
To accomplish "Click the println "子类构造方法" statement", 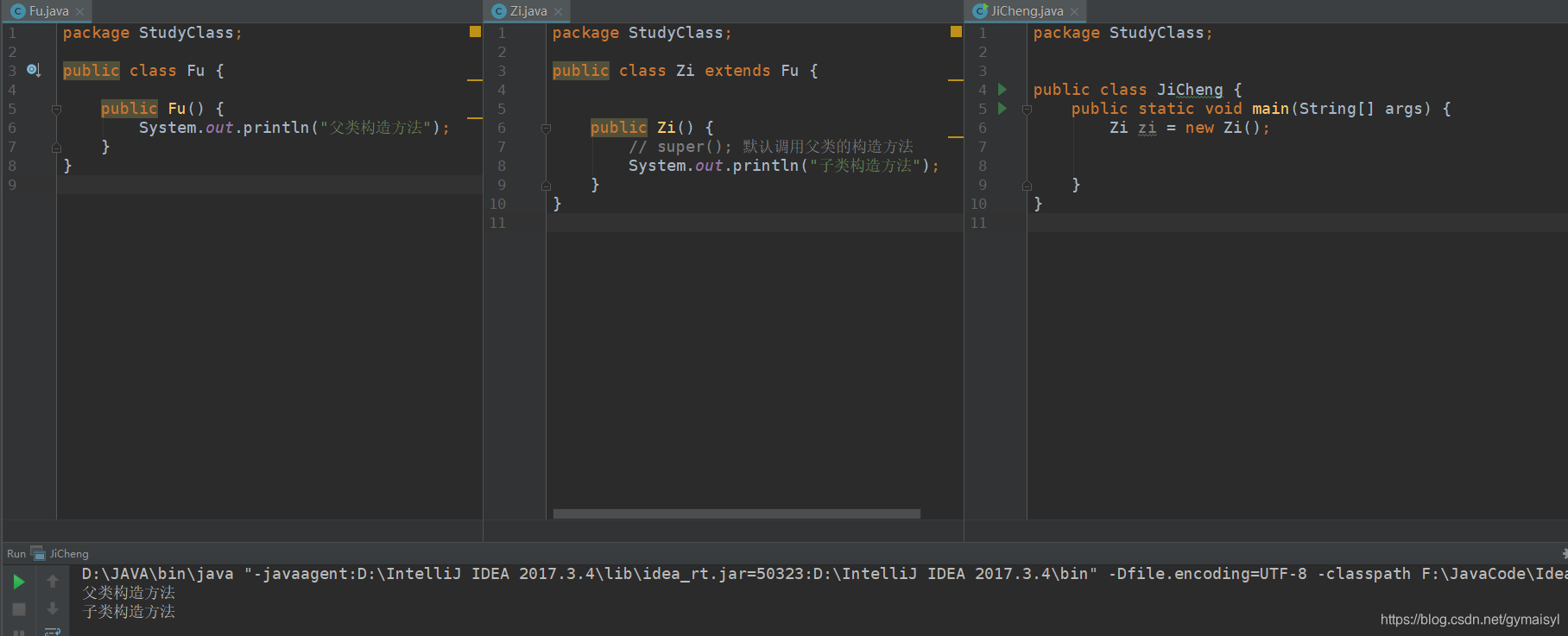I will click(784, 166).
